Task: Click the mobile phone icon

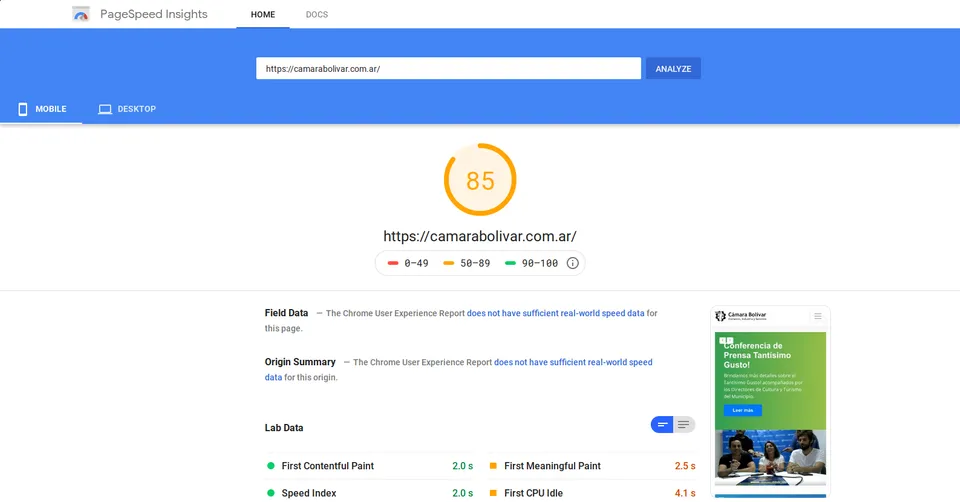Action: (23, 109)
